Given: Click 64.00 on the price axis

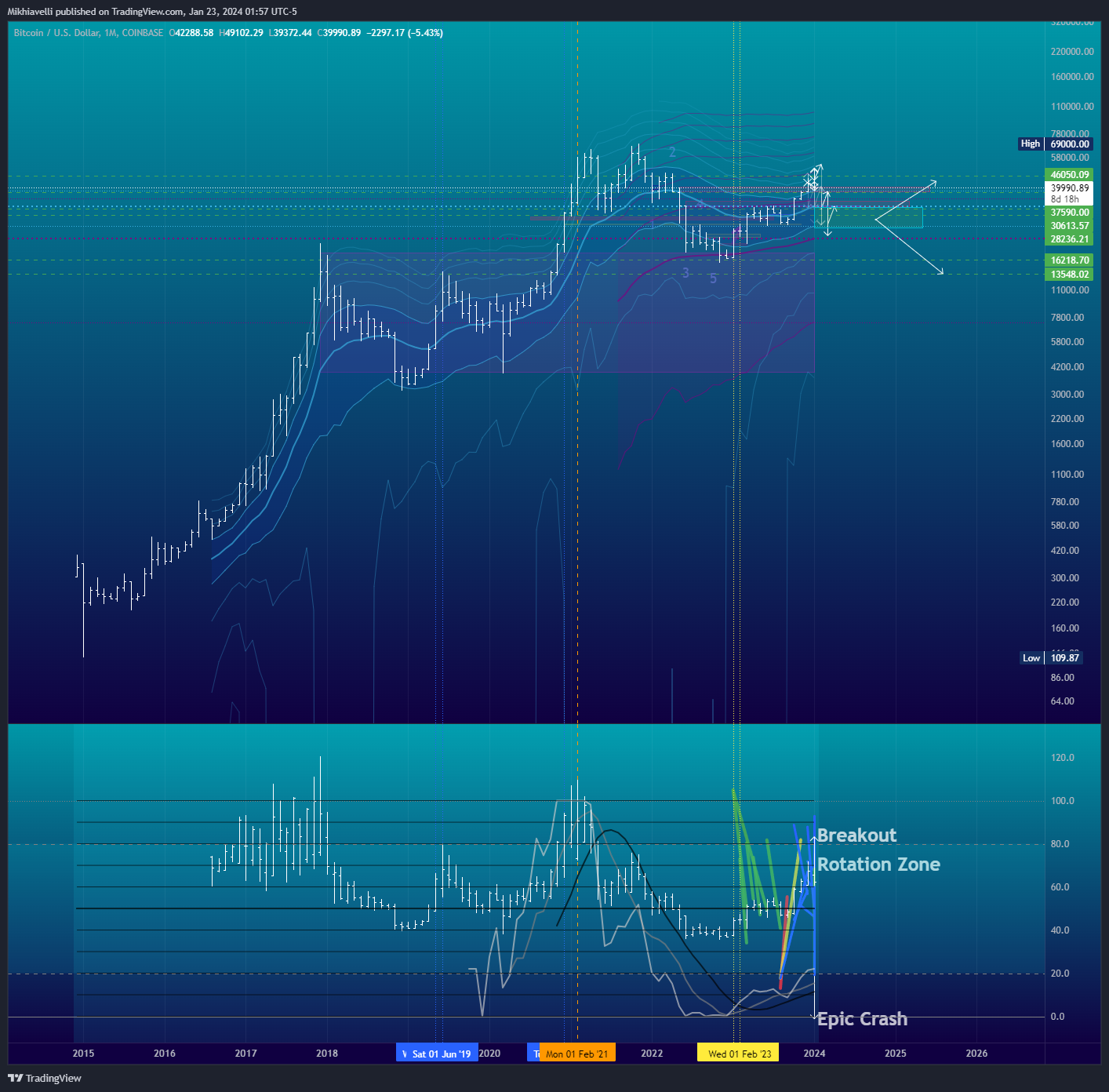Looking at the screenshot, I should pyautogui.click(x=1063, y=701).
